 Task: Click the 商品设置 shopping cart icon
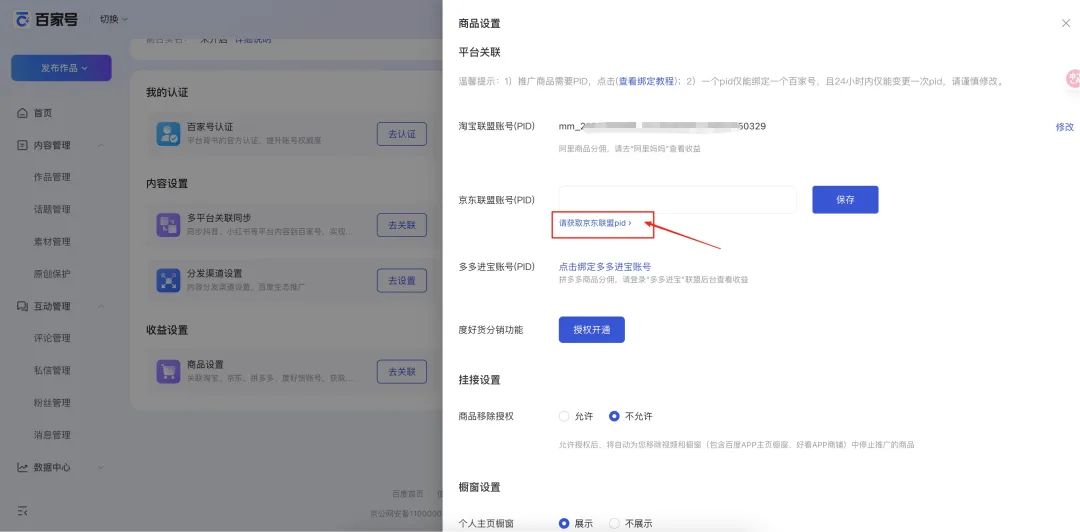pyautogui.click(x=168, y=371)
